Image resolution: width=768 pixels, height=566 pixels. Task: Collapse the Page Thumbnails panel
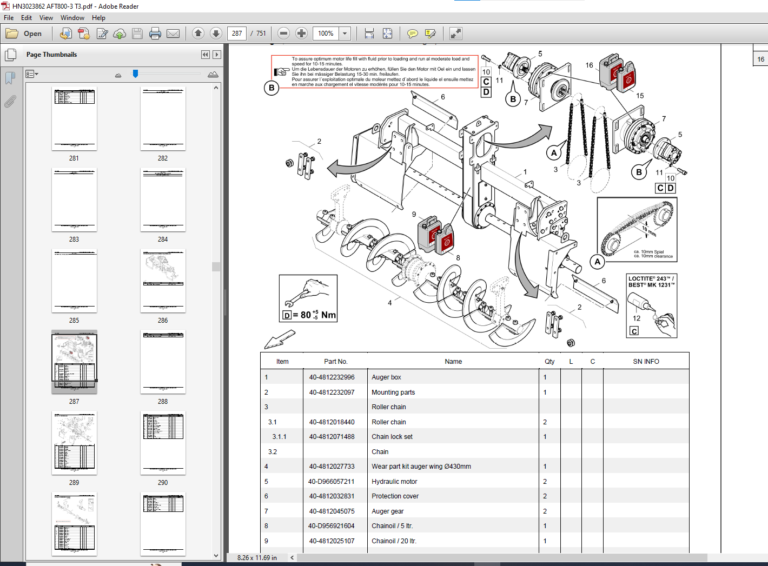tap(205, 54)
